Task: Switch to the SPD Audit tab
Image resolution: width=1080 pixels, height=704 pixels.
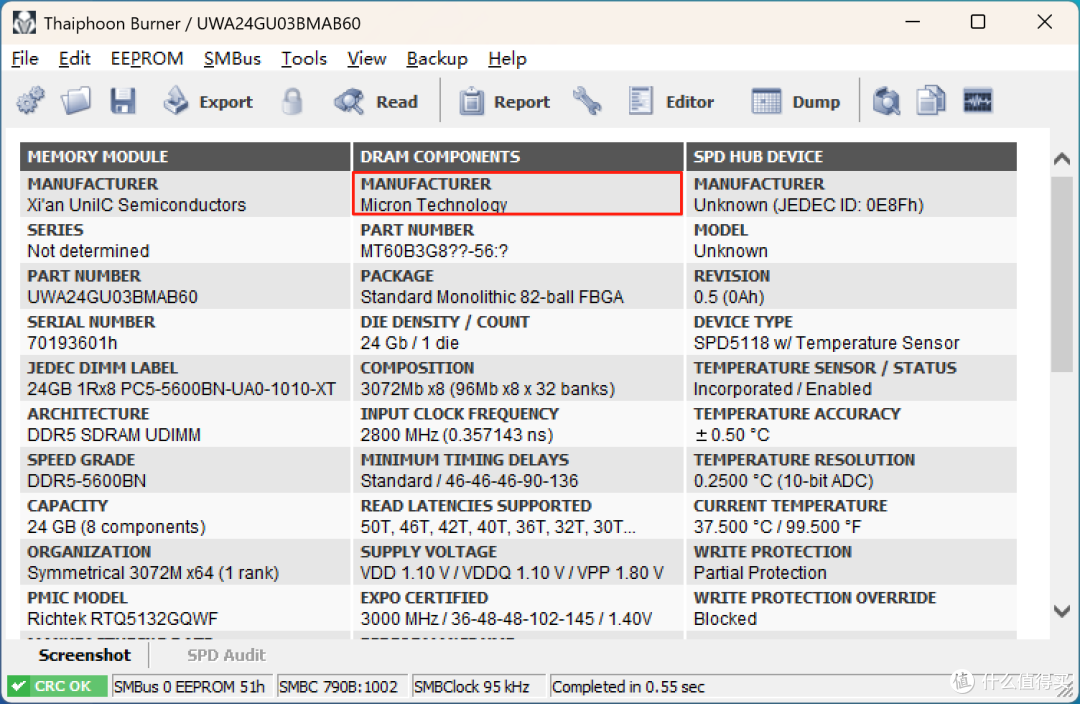Action: [226, 655]
